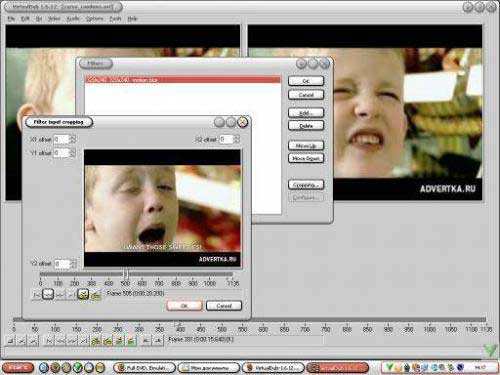Adjust the X1 offset spinner arrows
500x375 pixels.
point(73,139)
